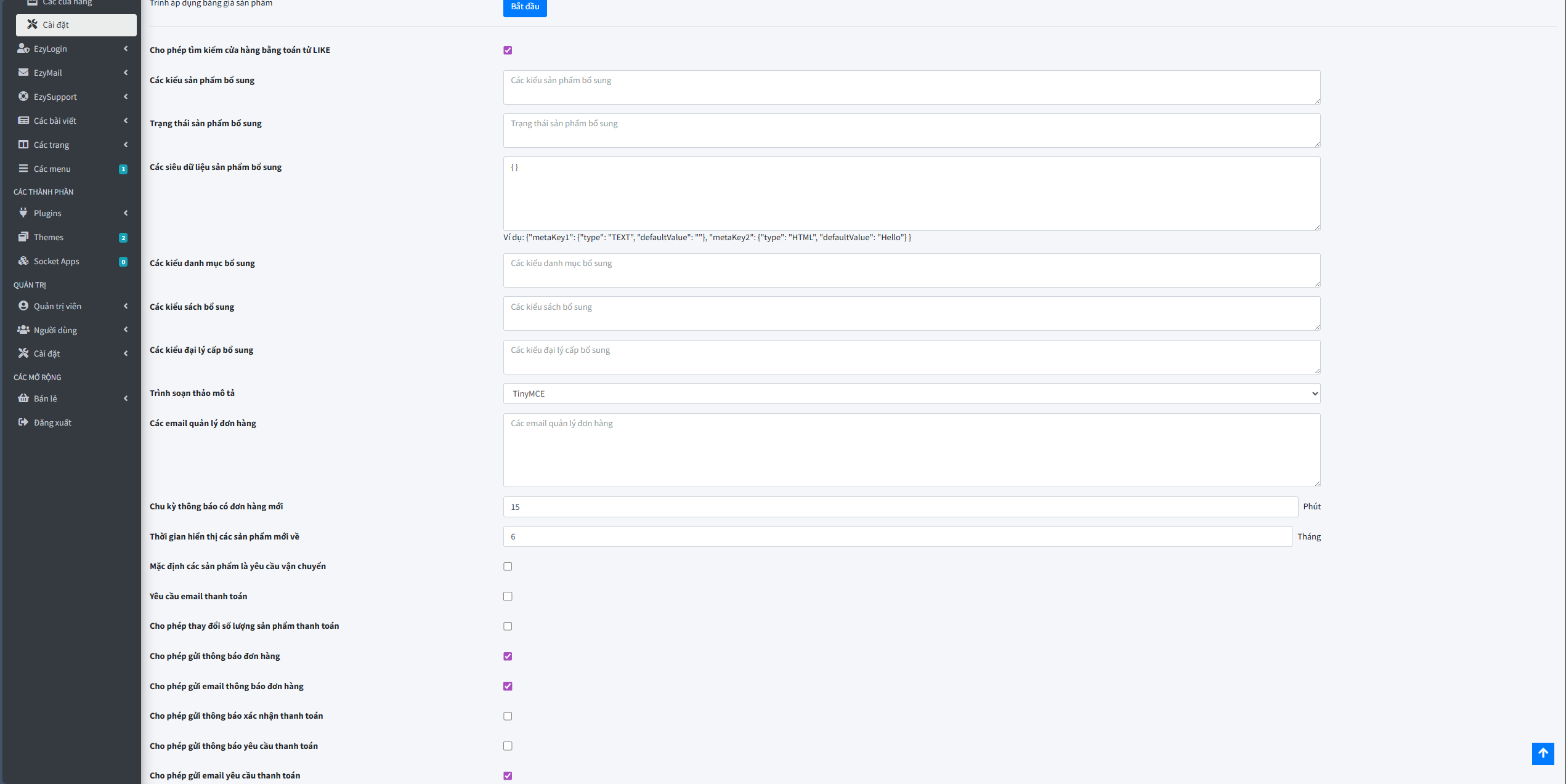Image resolution: width=1566 pixels, height=784 pixels.
Task: Open the Các menu sidebar item
Action: pos(52,169)
